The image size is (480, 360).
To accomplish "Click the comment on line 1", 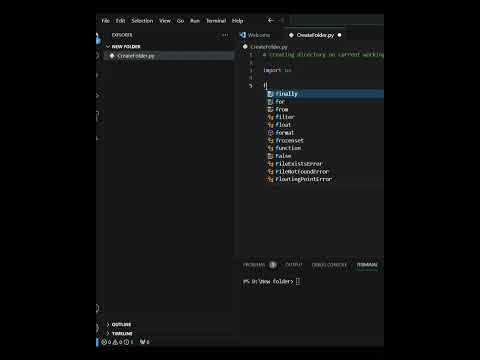I will click(323, 55).
